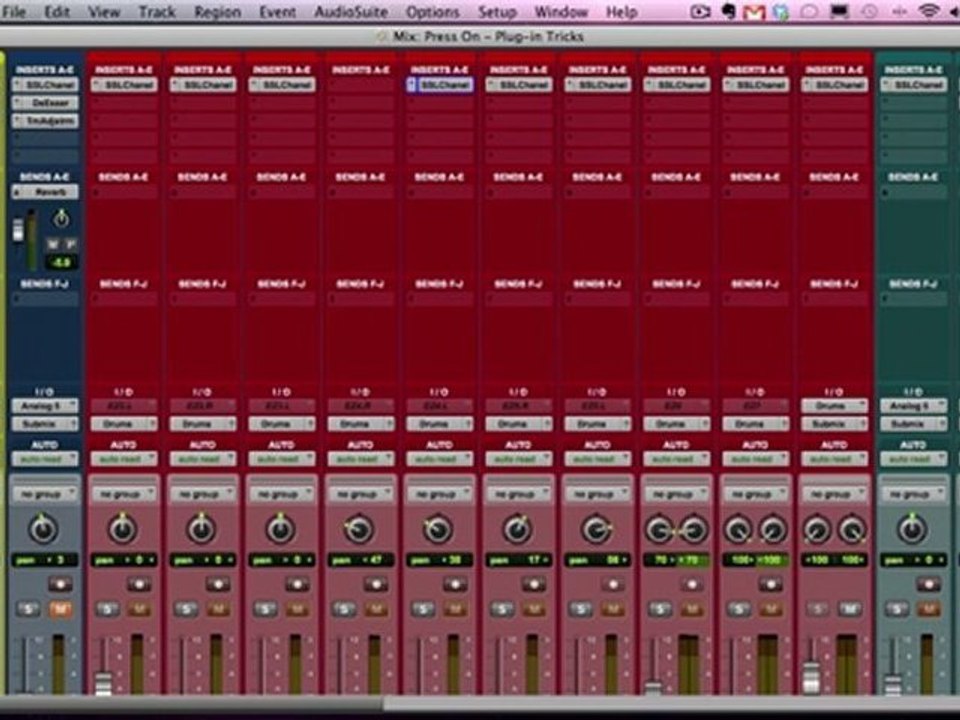Click volume fader on green Analog 6 track
The width and height of the screenshot is (960, 720).
coord(893,684)
